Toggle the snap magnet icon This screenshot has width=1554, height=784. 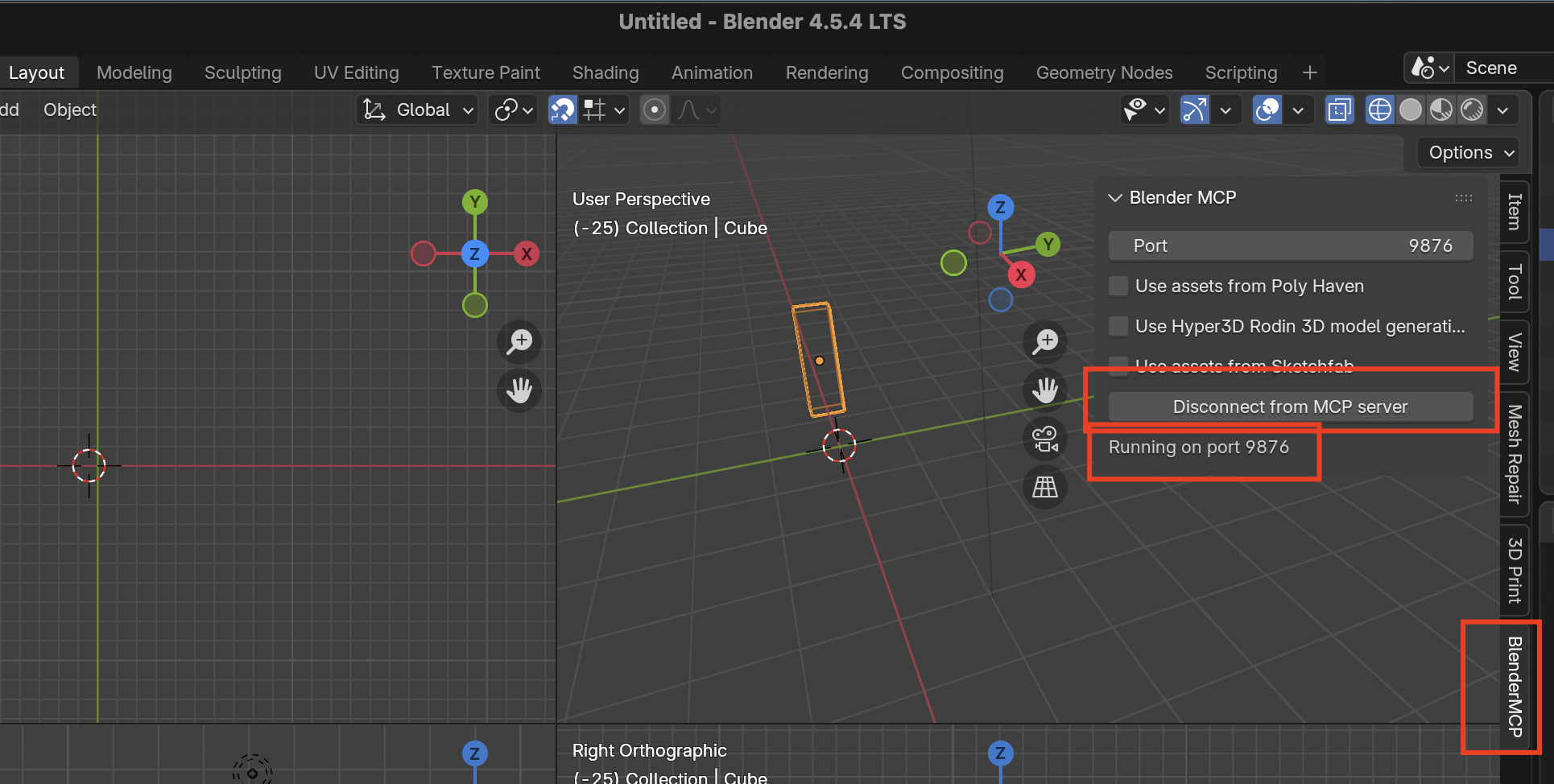[563, 109]
